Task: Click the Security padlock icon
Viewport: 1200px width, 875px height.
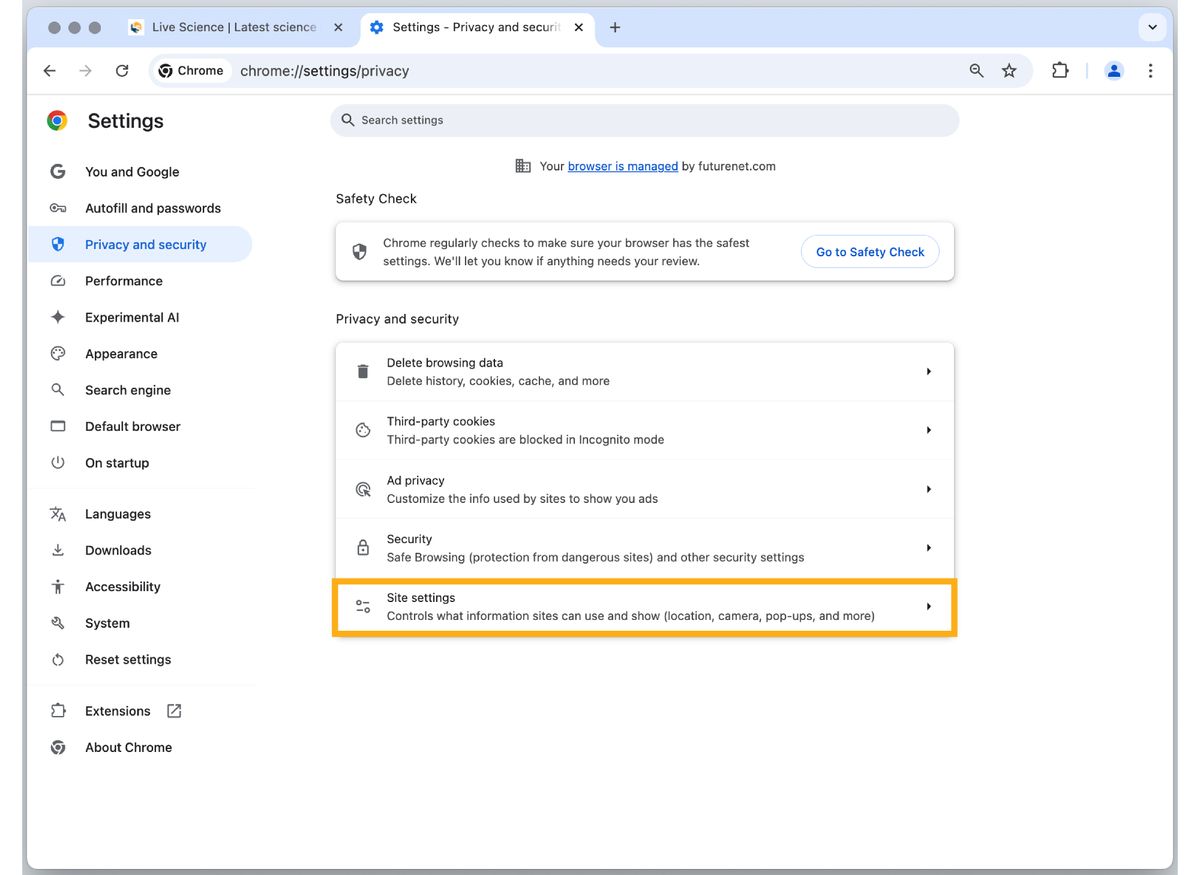Action: tap(363, 548)
